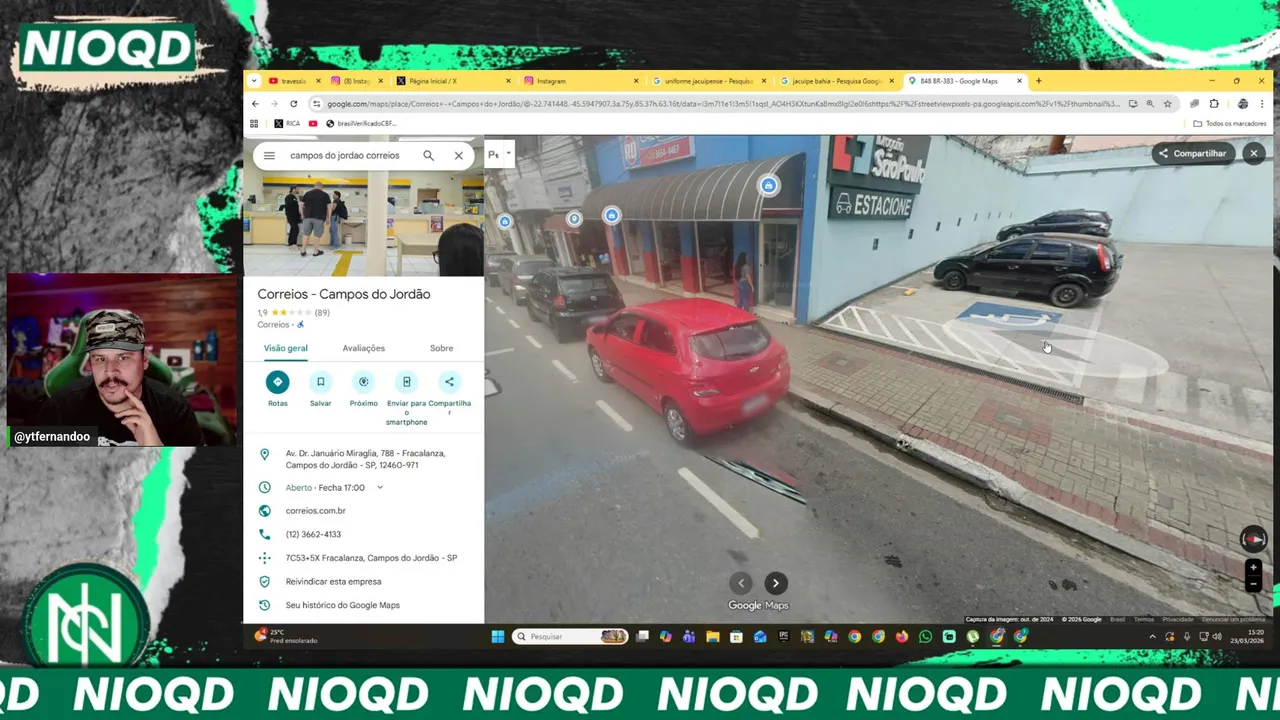Screen dimensions: 1280x720
Task: Open Seu histórico do Google Maps
Action: coord(342,605)
